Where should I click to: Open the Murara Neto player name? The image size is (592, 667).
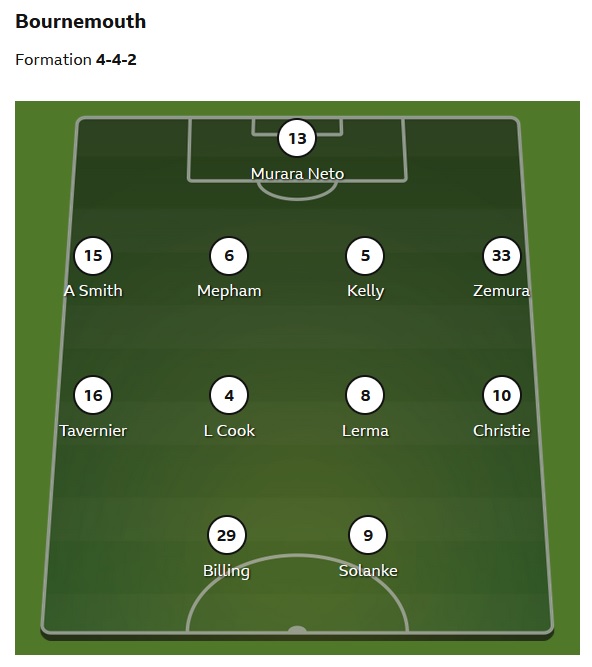297,174
